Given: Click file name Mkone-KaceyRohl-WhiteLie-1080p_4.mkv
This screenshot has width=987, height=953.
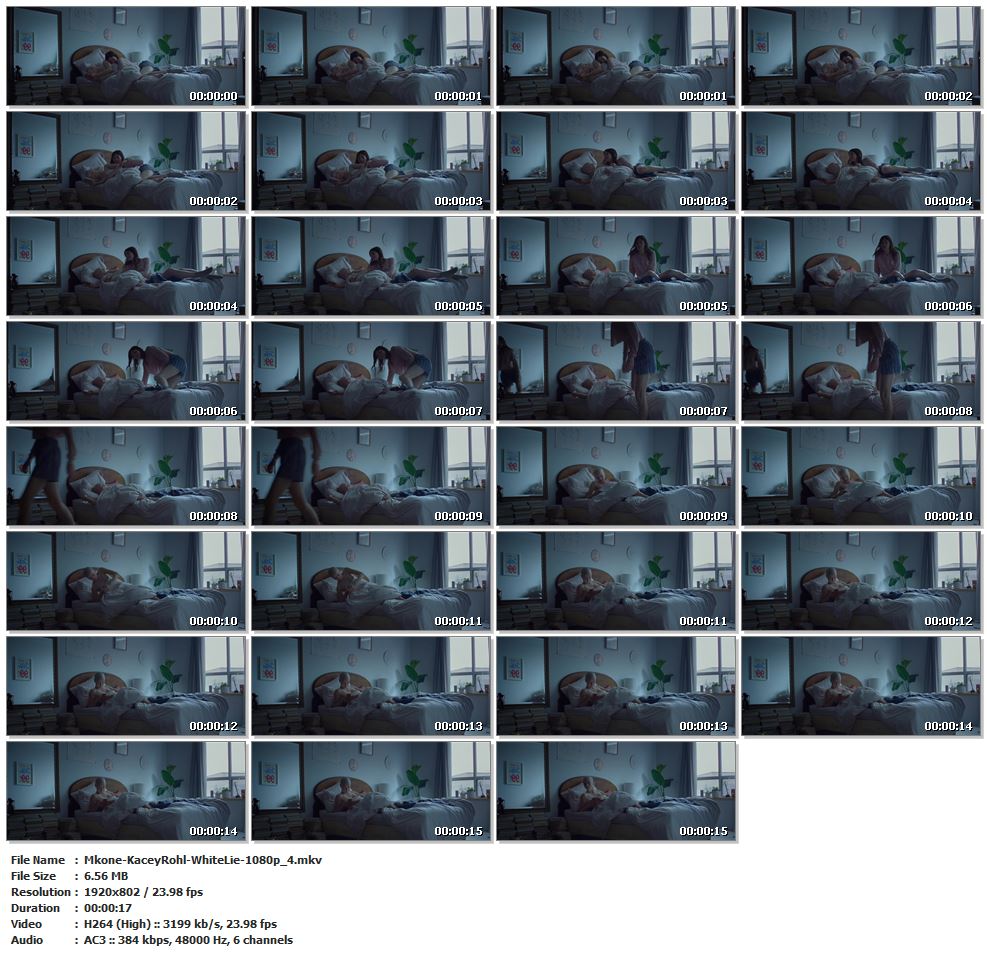Looking at the screenshot, I should 203,860.
